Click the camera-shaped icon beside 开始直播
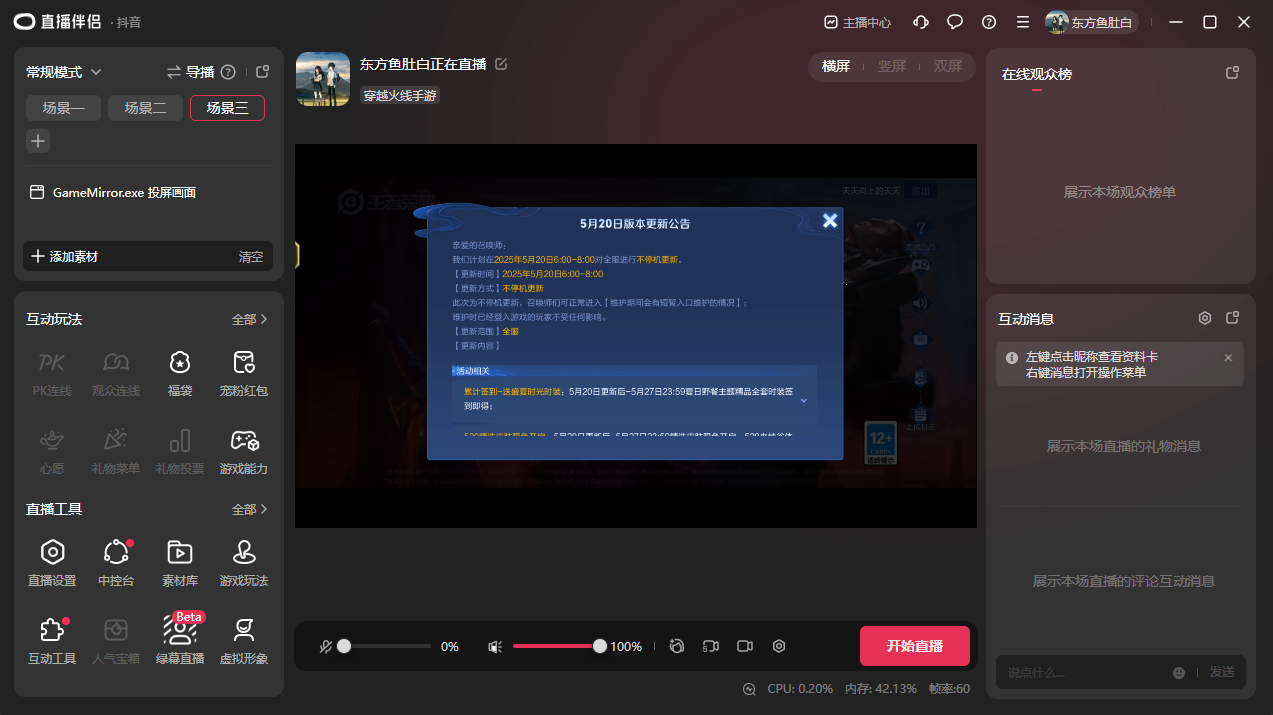The width and height of the screenshot is (1273, 715). [x=745, y=646]
